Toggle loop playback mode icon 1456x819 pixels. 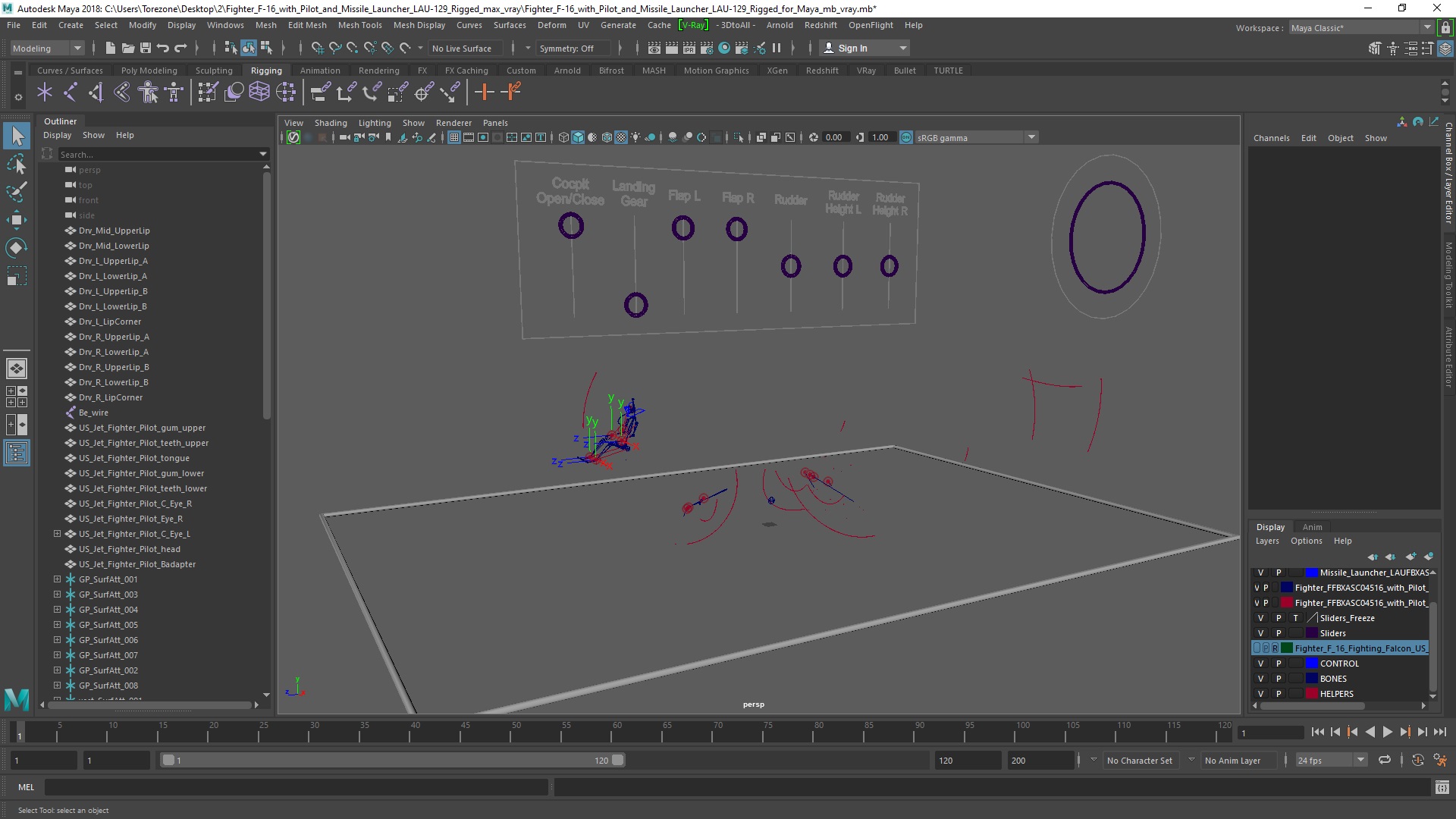click(x=1385, y=760)
